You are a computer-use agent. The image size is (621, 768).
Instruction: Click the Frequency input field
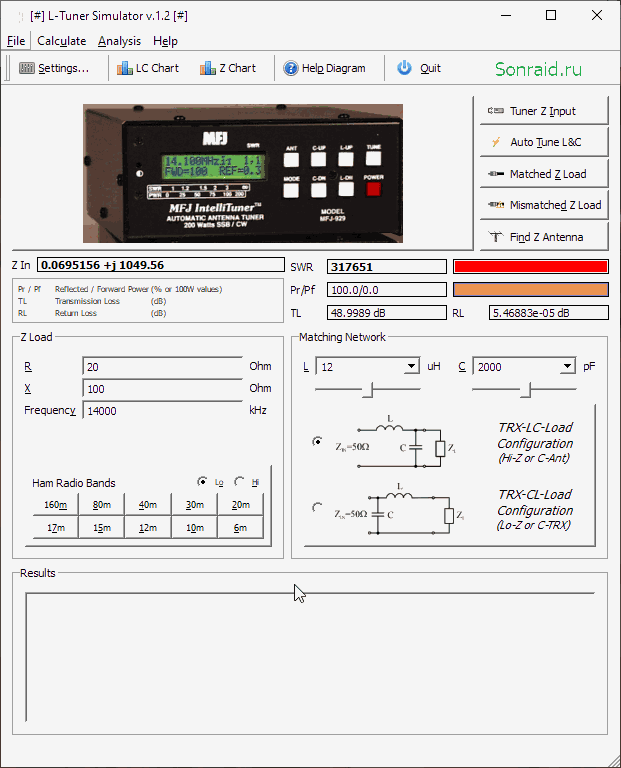tap(163, 411)
